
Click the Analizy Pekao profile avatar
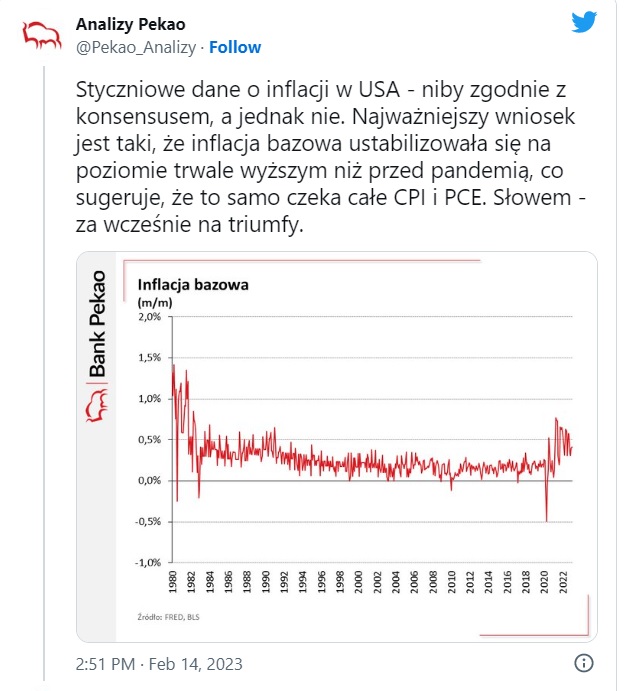pyautogui.click(x=42, y=35)
